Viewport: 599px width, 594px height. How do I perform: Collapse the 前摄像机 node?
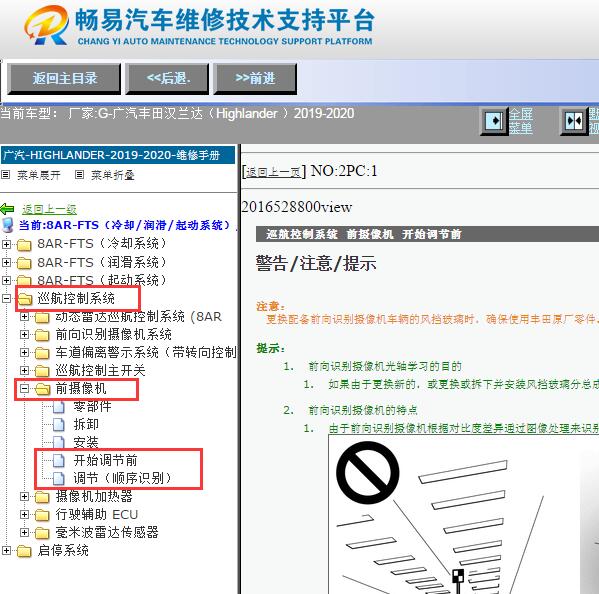pyautogui.click(x=24, y=388)
